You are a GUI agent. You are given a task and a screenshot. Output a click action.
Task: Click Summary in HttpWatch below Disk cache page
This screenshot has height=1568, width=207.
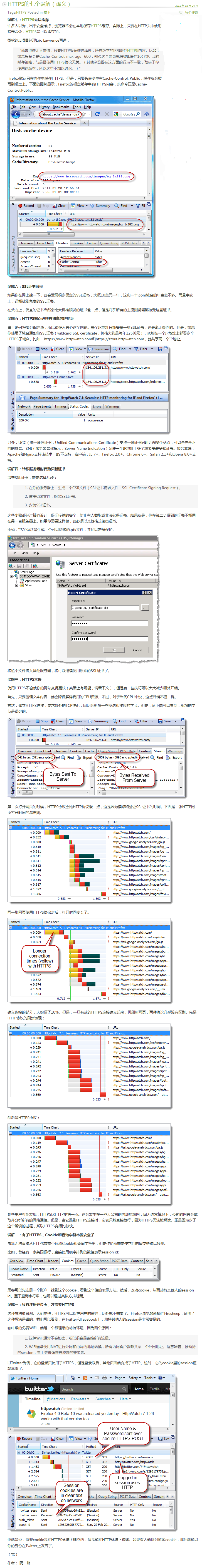coord(101,206)
